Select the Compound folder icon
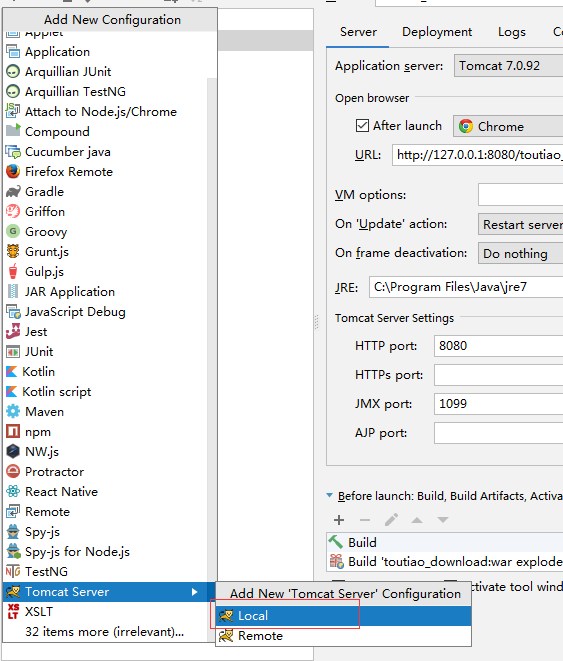 (x=13, y=131)
